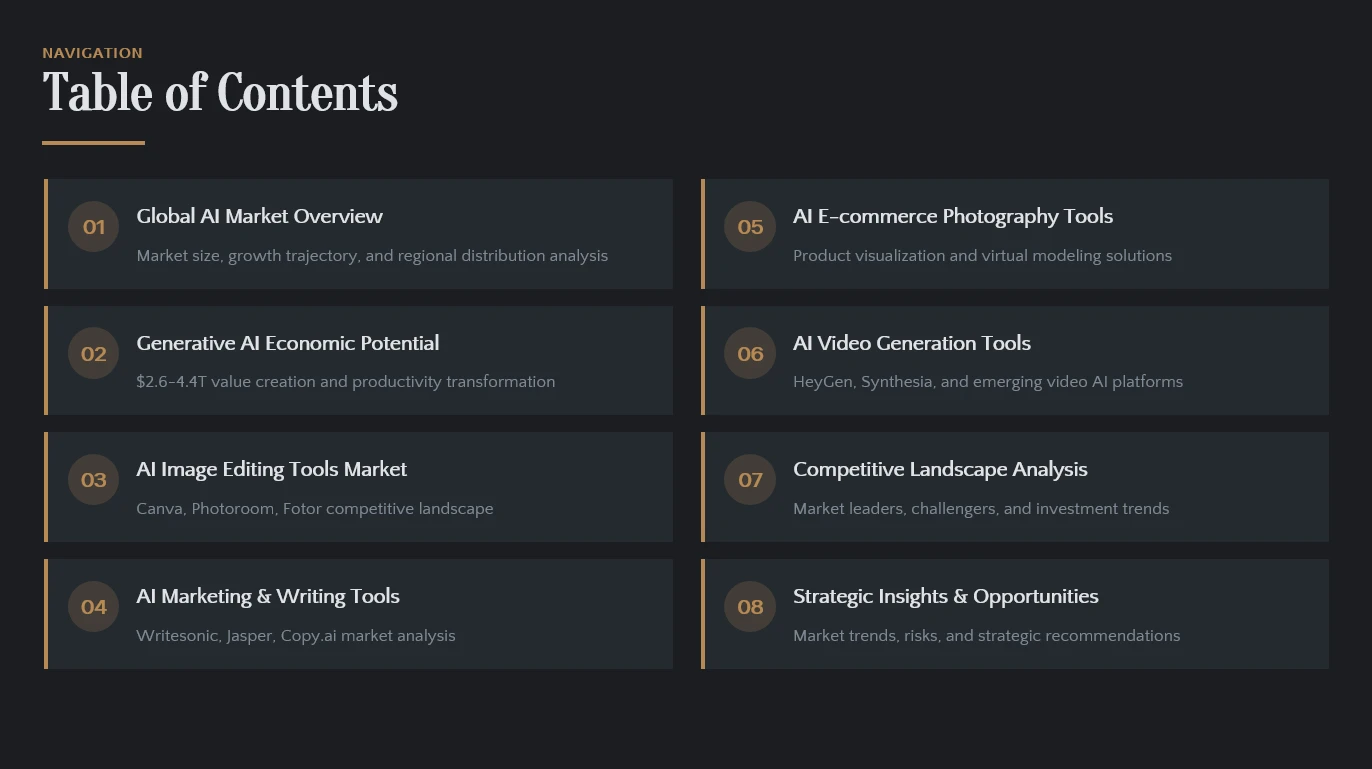Go to Generative AI Economic Potential
This screenshot has width=1372, height=769.
pyautogui.click(x=288, y=343)
